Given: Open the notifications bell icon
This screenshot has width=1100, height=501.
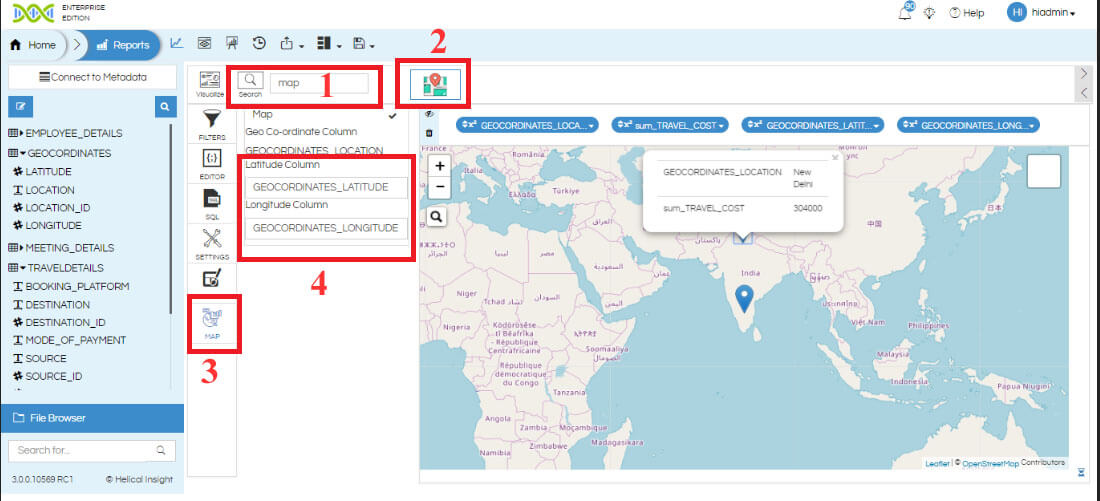Looking at the screenshot, I should tap(906, 12).
